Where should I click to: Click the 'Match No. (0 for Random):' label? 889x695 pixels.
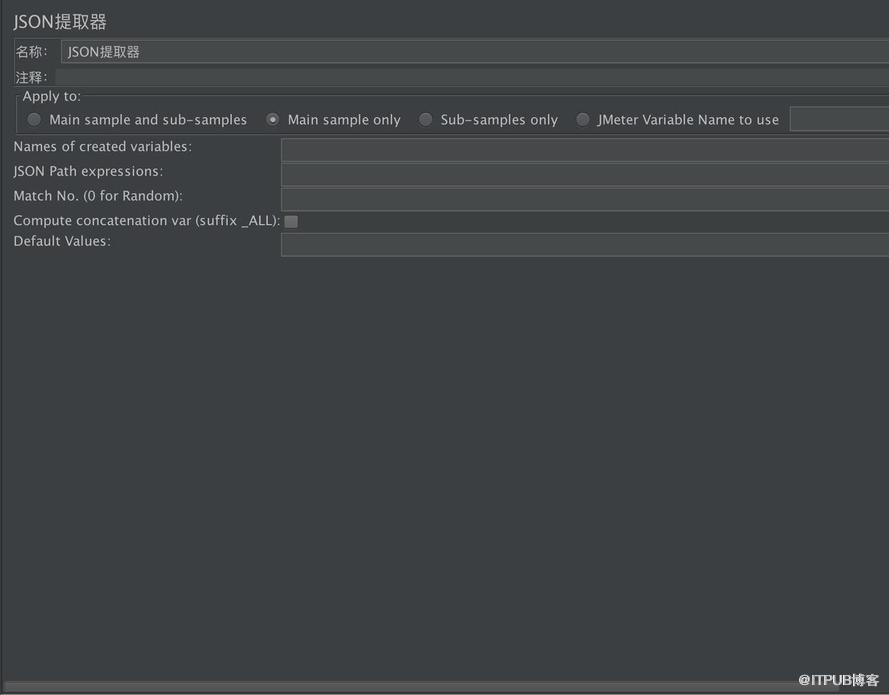98,196
